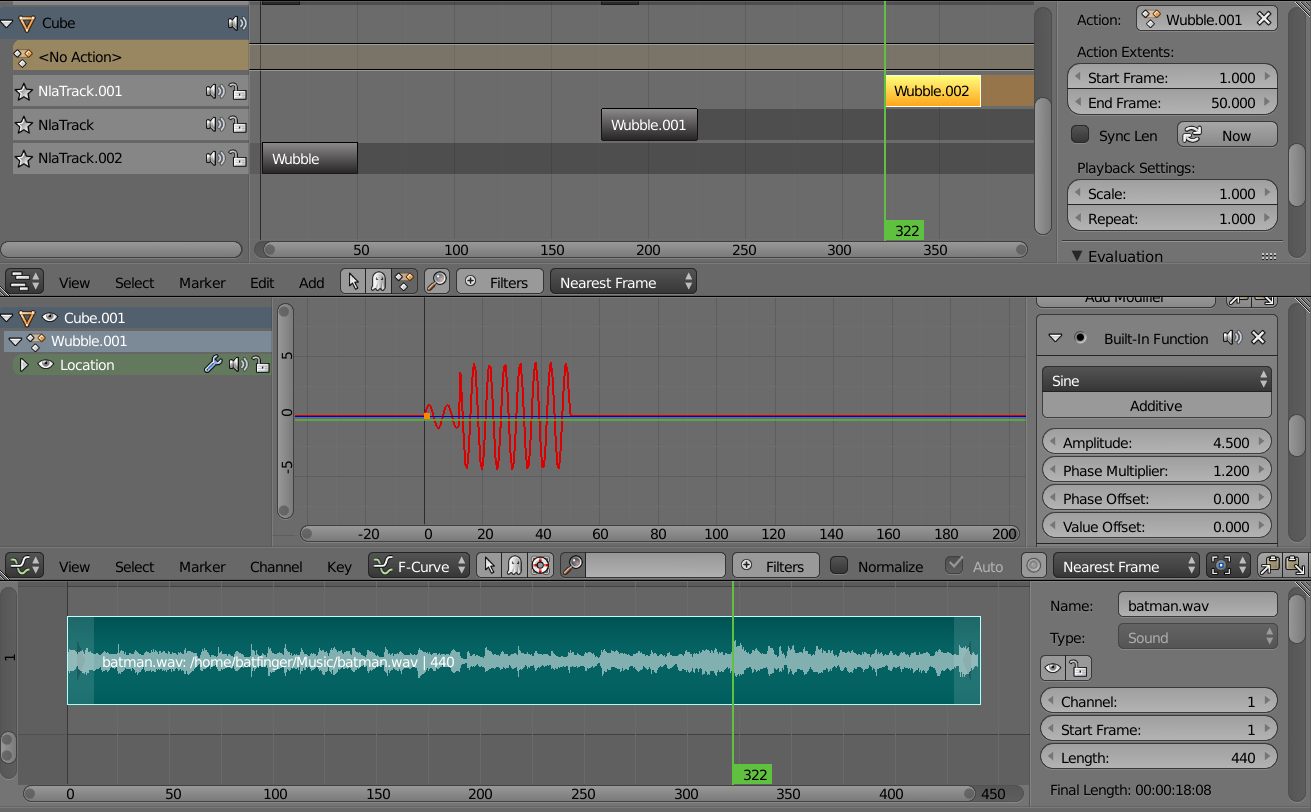Lock the NlaTrack.001 padlock
Viewport: 1311px width, 812px height.
[x=238, y=92]
